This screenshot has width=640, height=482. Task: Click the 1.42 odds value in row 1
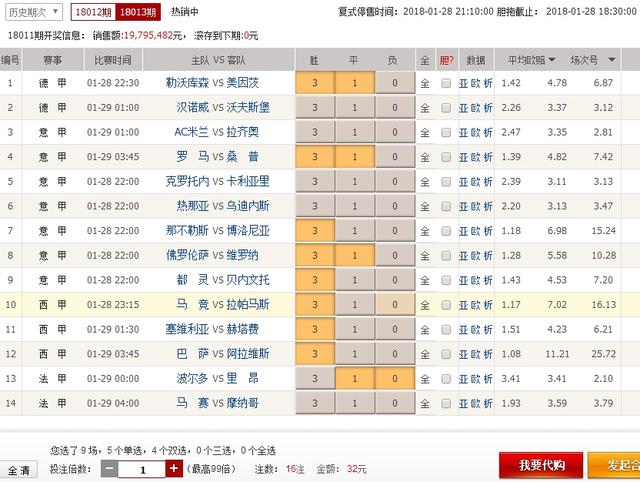pyautogui.click(x=511, y=83)
